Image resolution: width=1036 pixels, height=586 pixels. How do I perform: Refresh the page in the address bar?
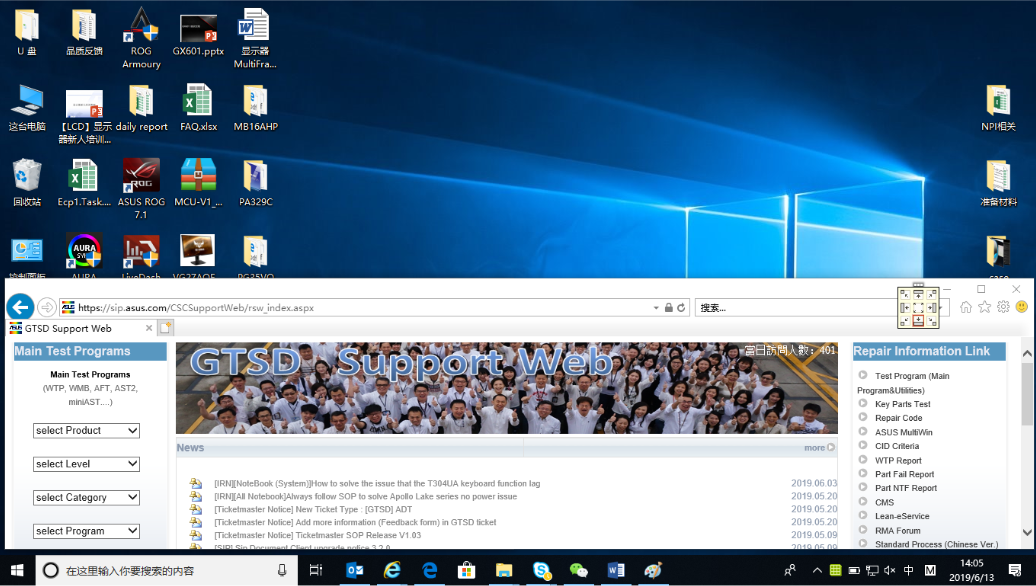coord(681,308)
